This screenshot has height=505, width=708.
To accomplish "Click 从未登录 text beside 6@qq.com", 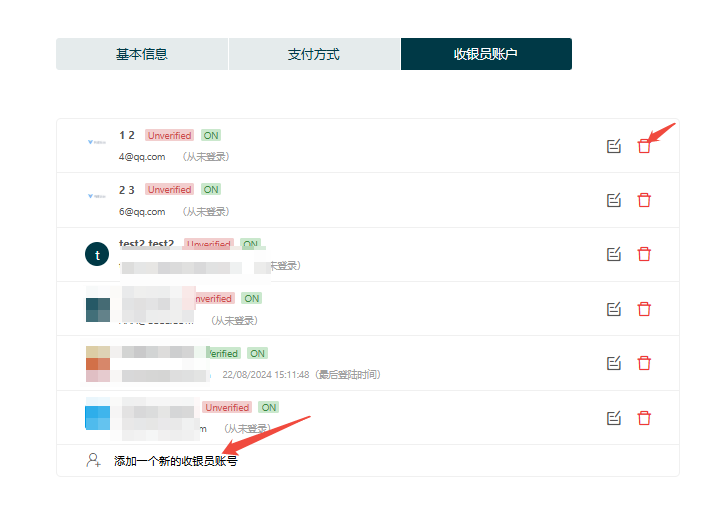I will 206,211.
